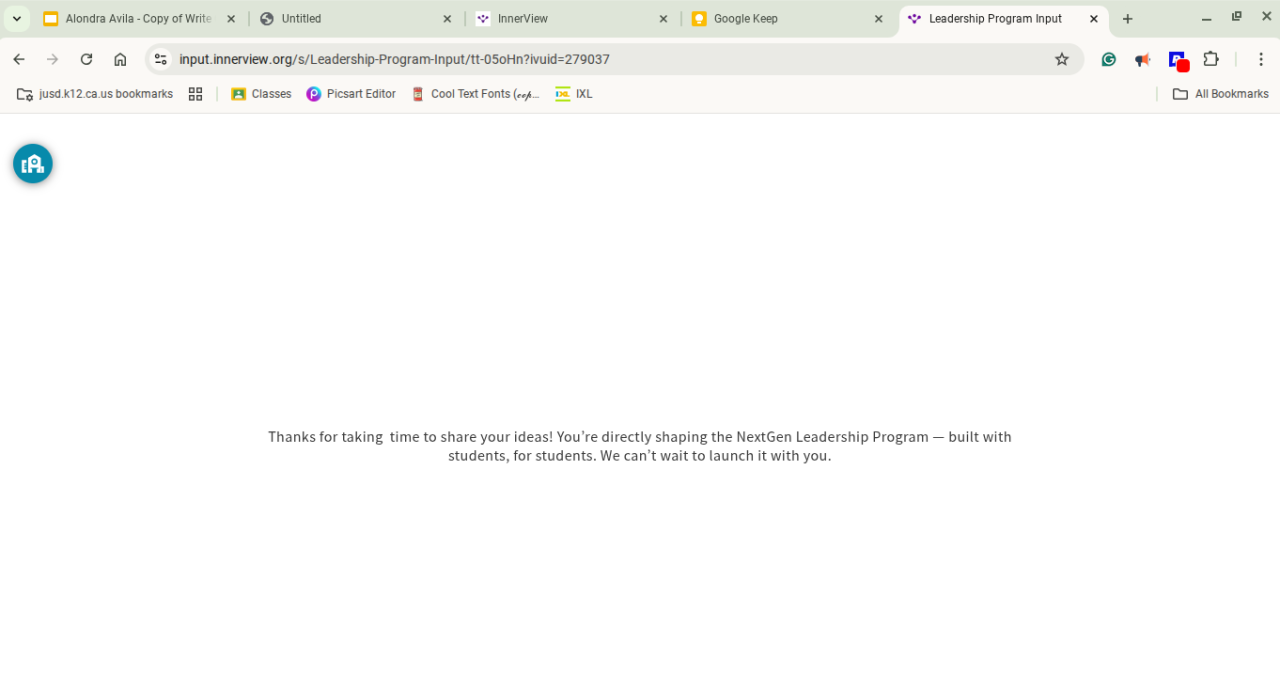Close the Google Keep tab
The image size is (1280, 673).
click(879, 19)
